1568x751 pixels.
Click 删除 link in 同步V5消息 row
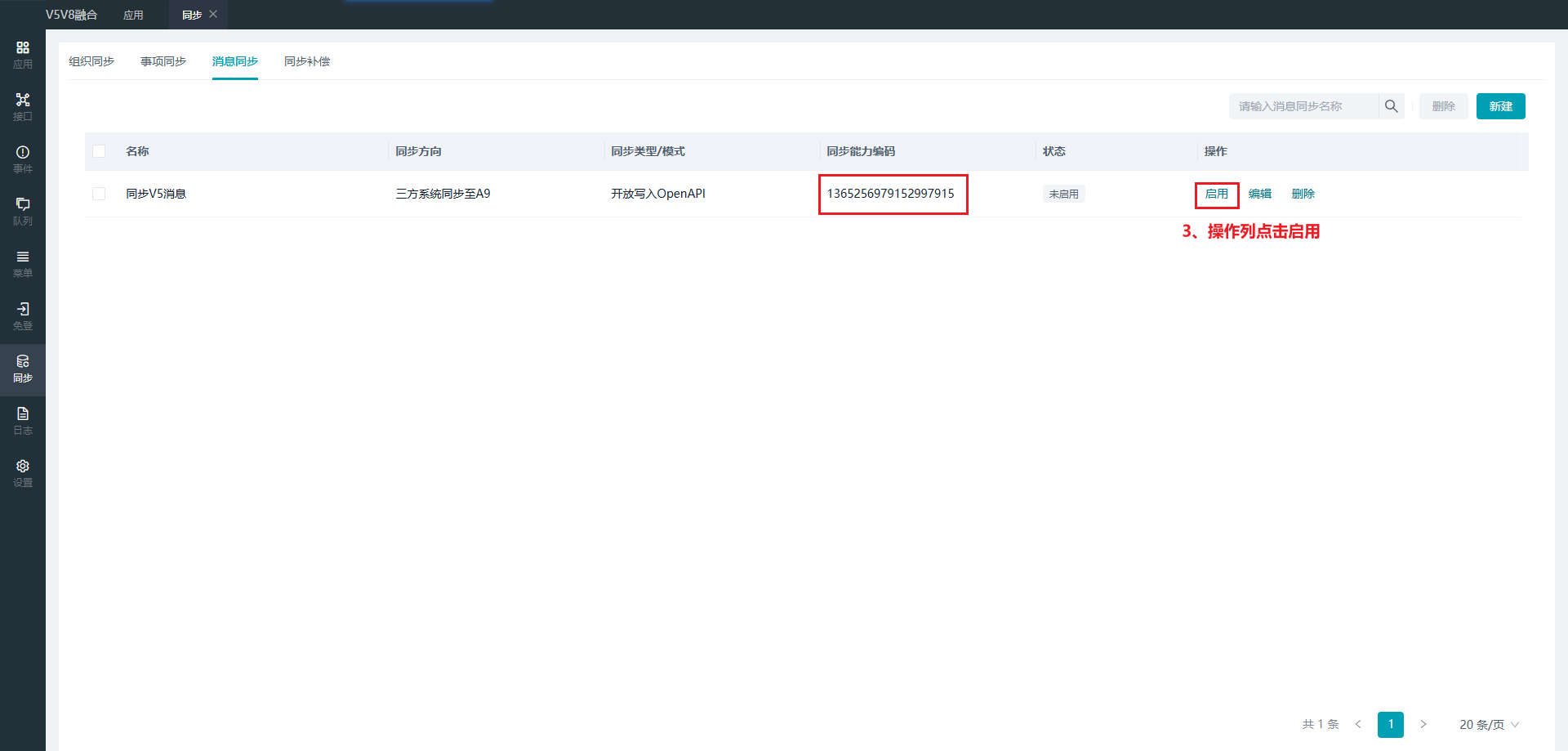tap(1303, 194)
